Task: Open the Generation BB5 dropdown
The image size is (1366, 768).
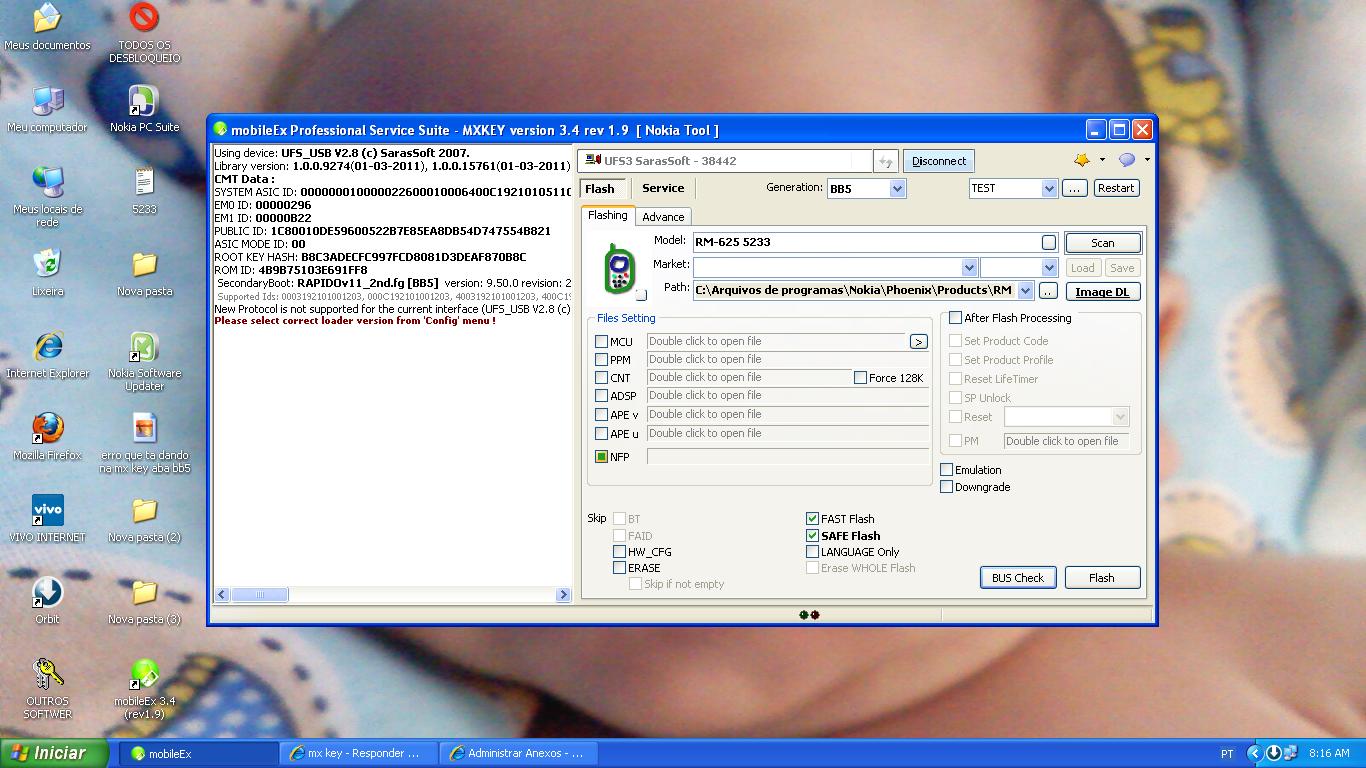Action: click(x=897, y=188)
